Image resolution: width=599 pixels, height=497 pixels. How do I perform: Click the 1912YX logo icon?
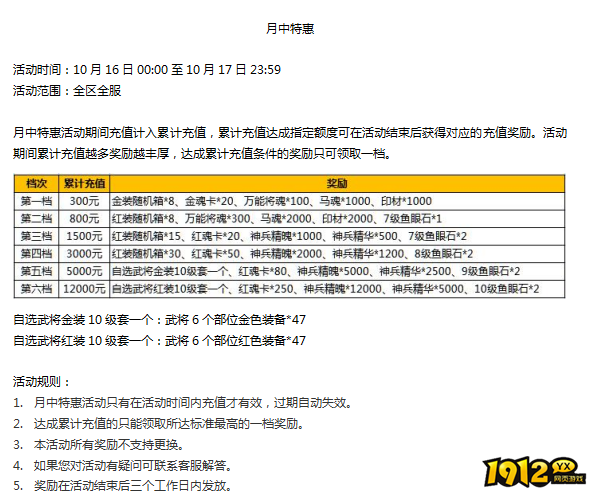[x=534, y=471]
